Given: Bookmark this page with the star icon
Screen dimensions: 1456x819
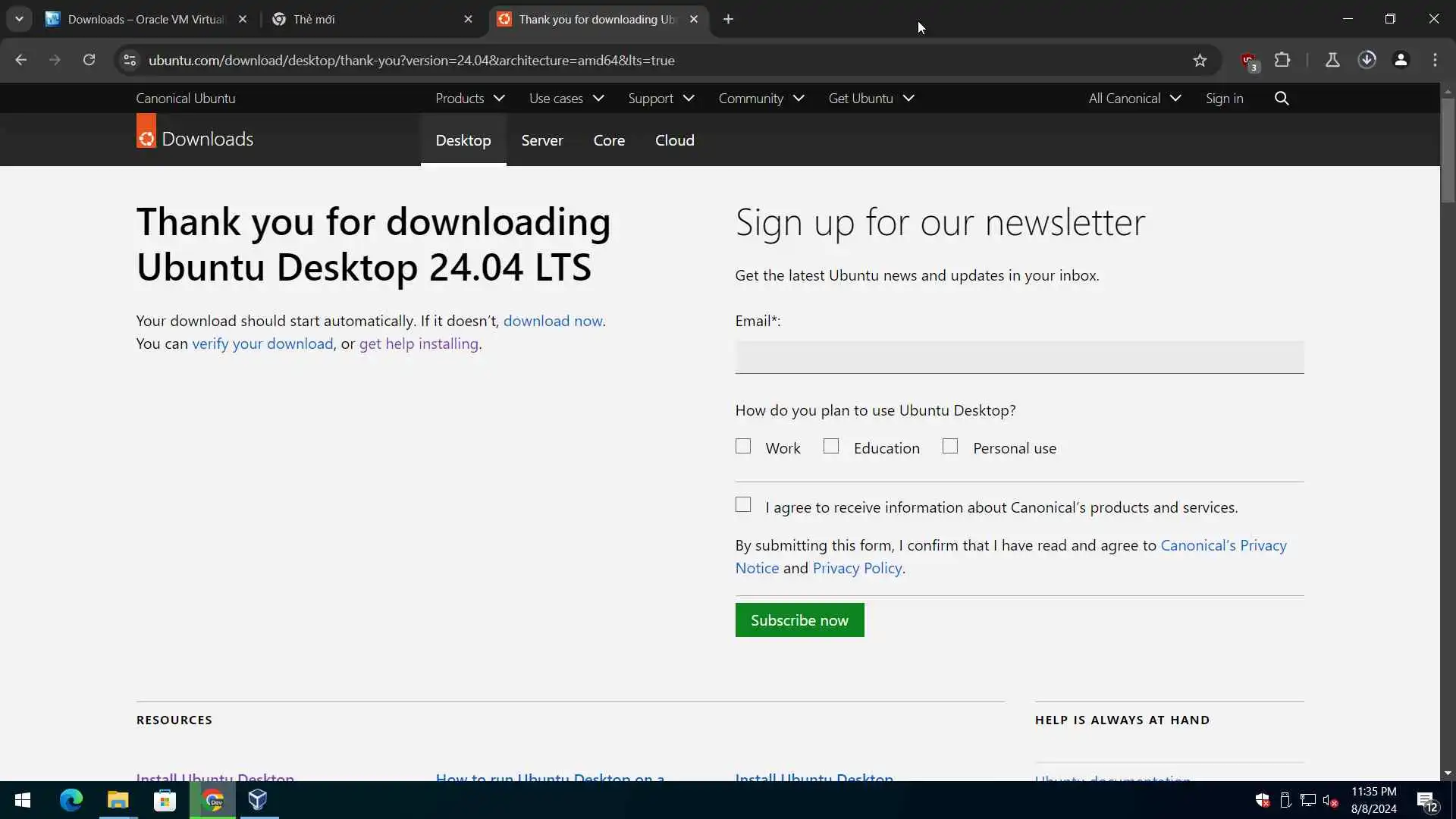Looking at the screenshot, I should pyautogui.click(x=1200, y=61).
